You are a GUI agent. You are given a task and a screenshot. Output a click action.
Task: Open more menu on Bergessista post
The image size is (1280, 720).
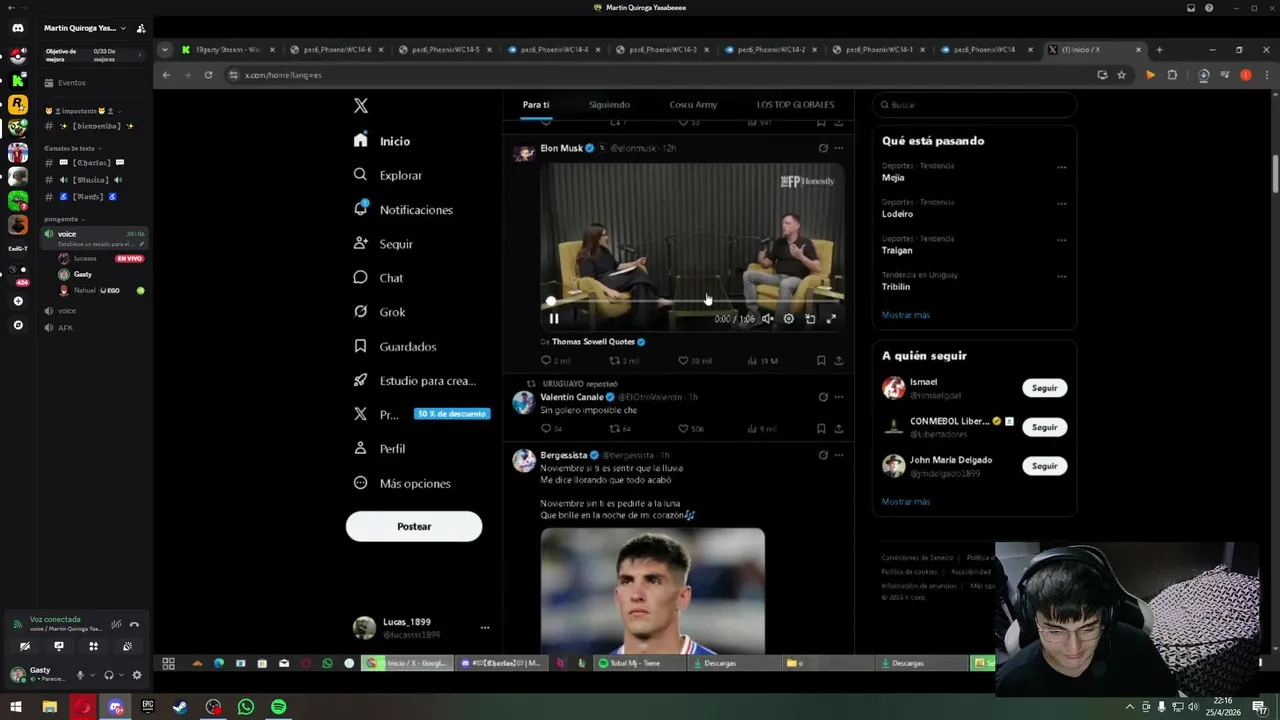point(838,455)
